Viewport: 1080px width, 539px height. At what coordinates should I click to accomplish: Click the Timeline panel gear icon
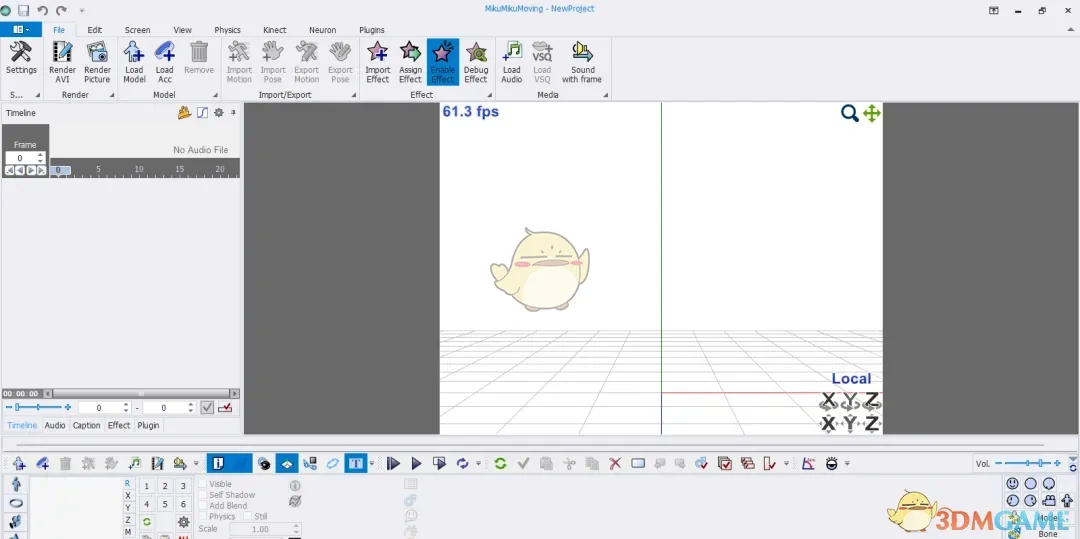(x=219, y=113)
